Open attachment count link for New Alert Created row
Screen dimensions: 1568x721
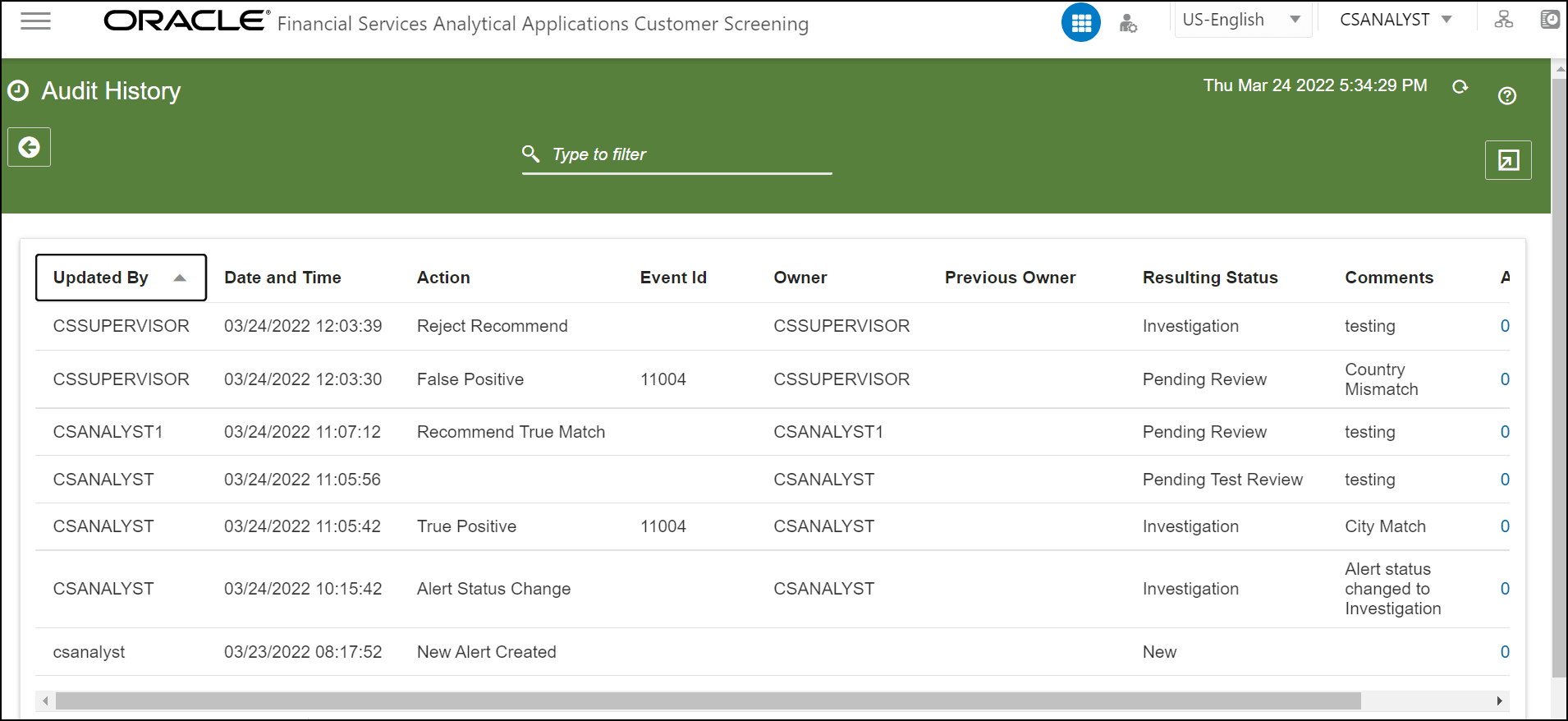pyautogui.click(x=1505, y=652)
